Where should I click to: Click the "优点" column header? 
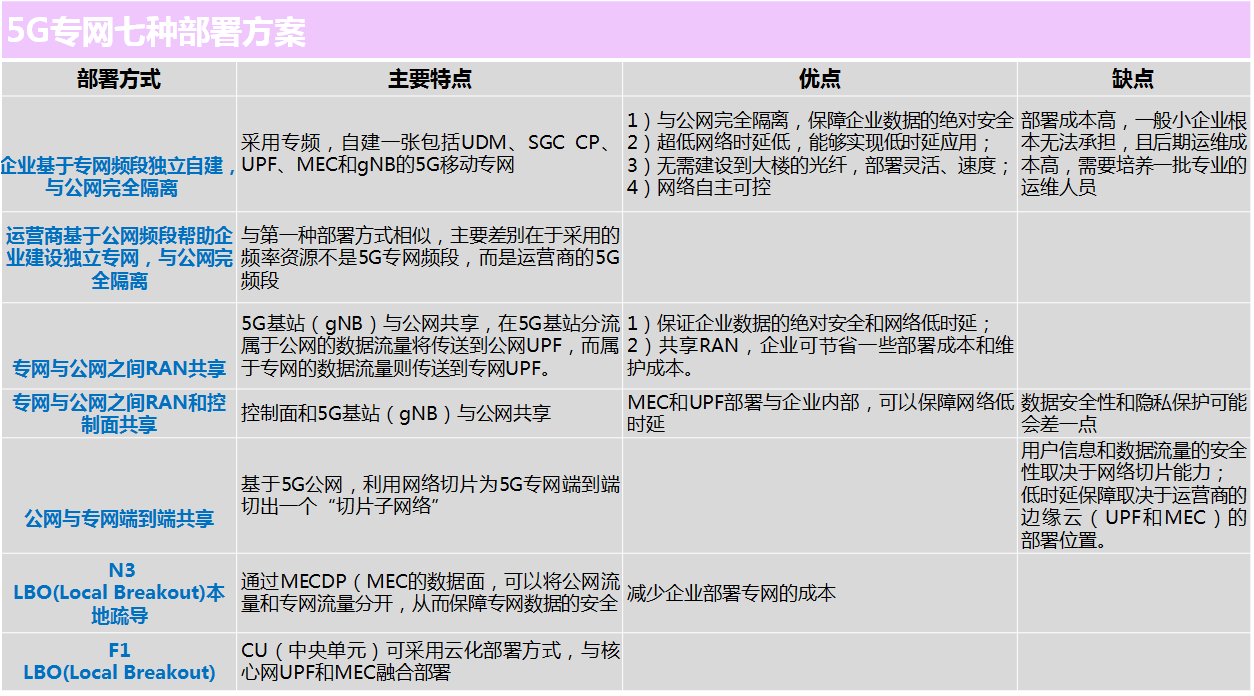pyautogui.click(x=819, y=79)
